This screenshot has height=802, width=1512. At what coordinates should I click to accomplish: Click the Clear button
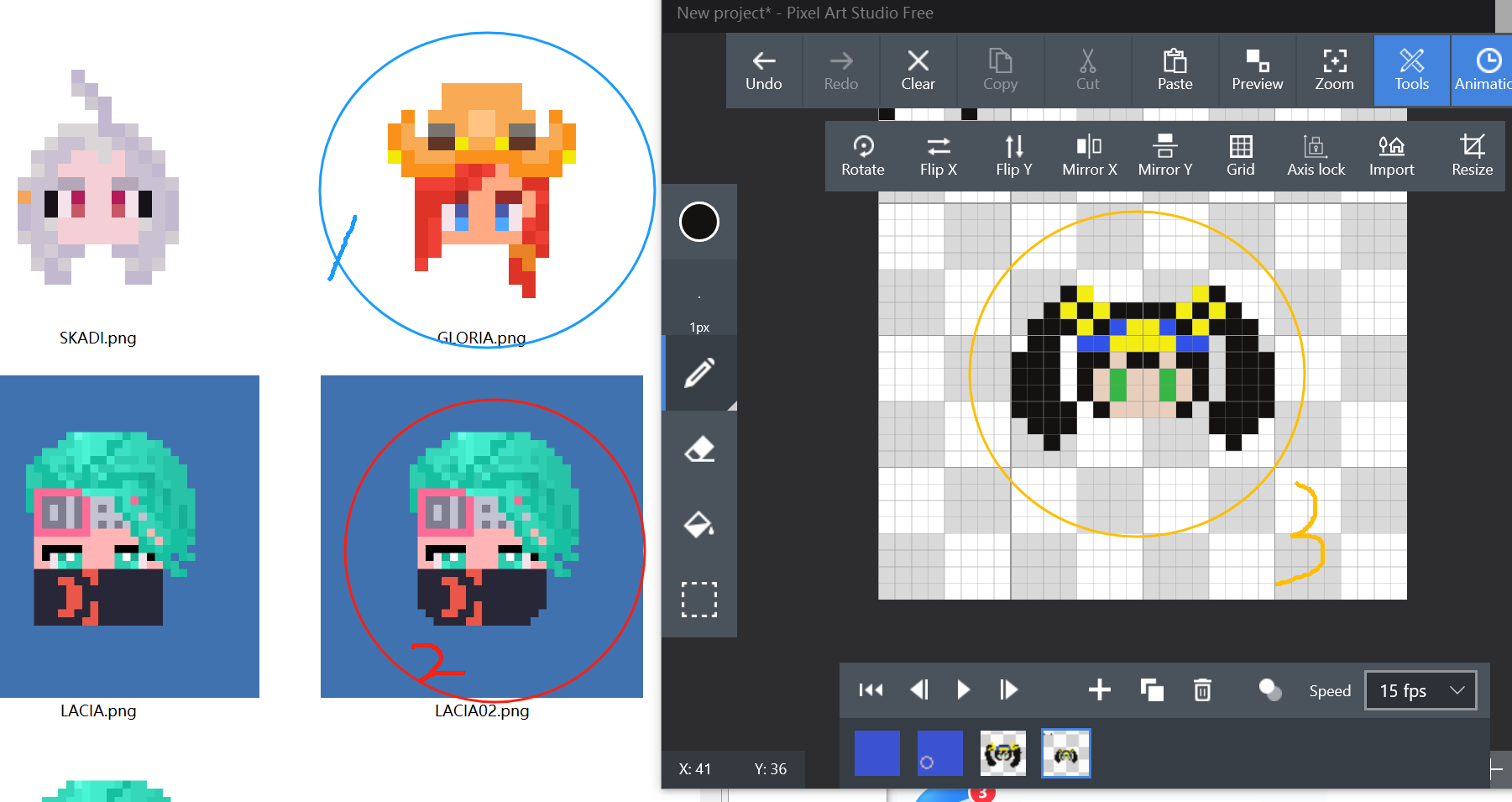point(918,71)
